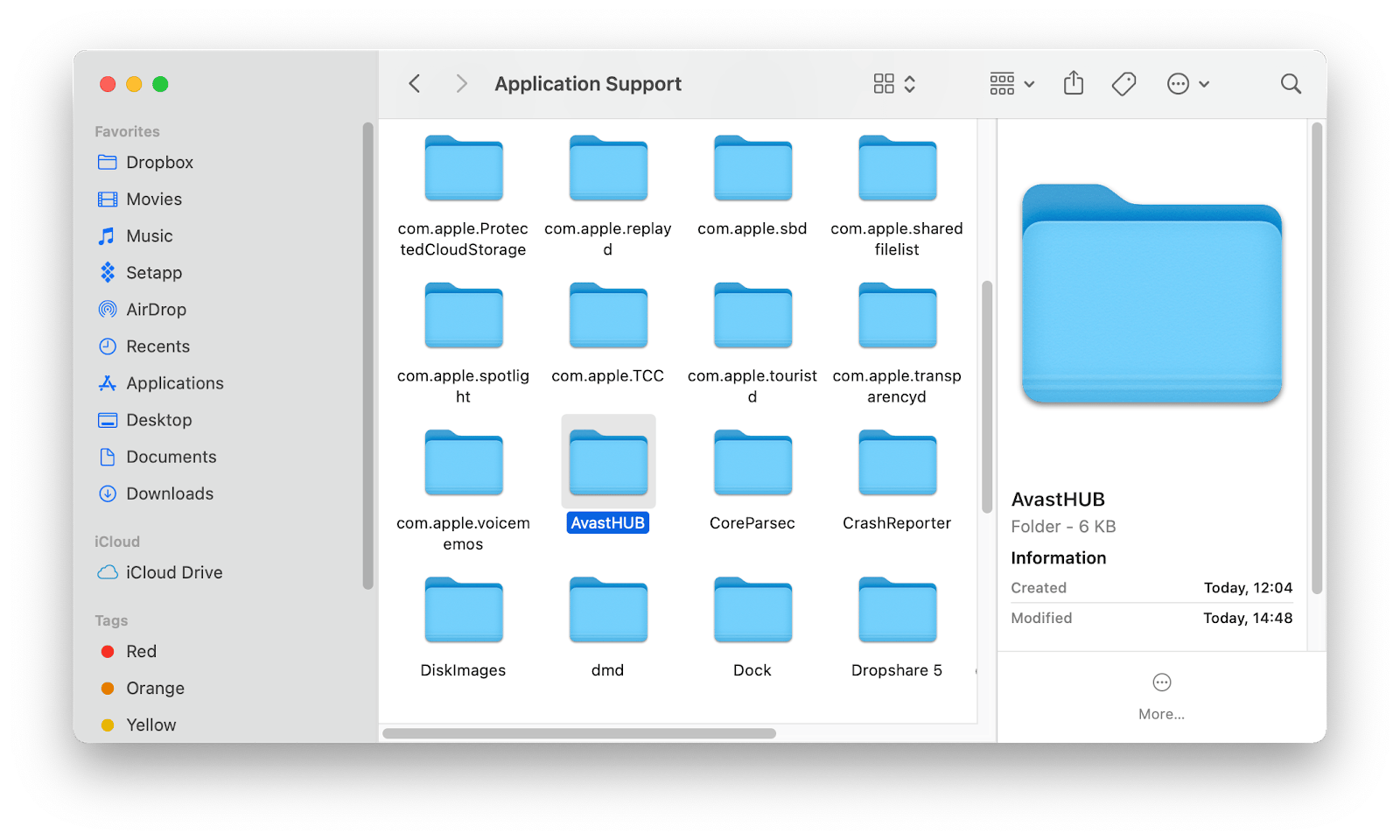Click the CrashReporter folder name
The image size is (1400, 840).
897,523
